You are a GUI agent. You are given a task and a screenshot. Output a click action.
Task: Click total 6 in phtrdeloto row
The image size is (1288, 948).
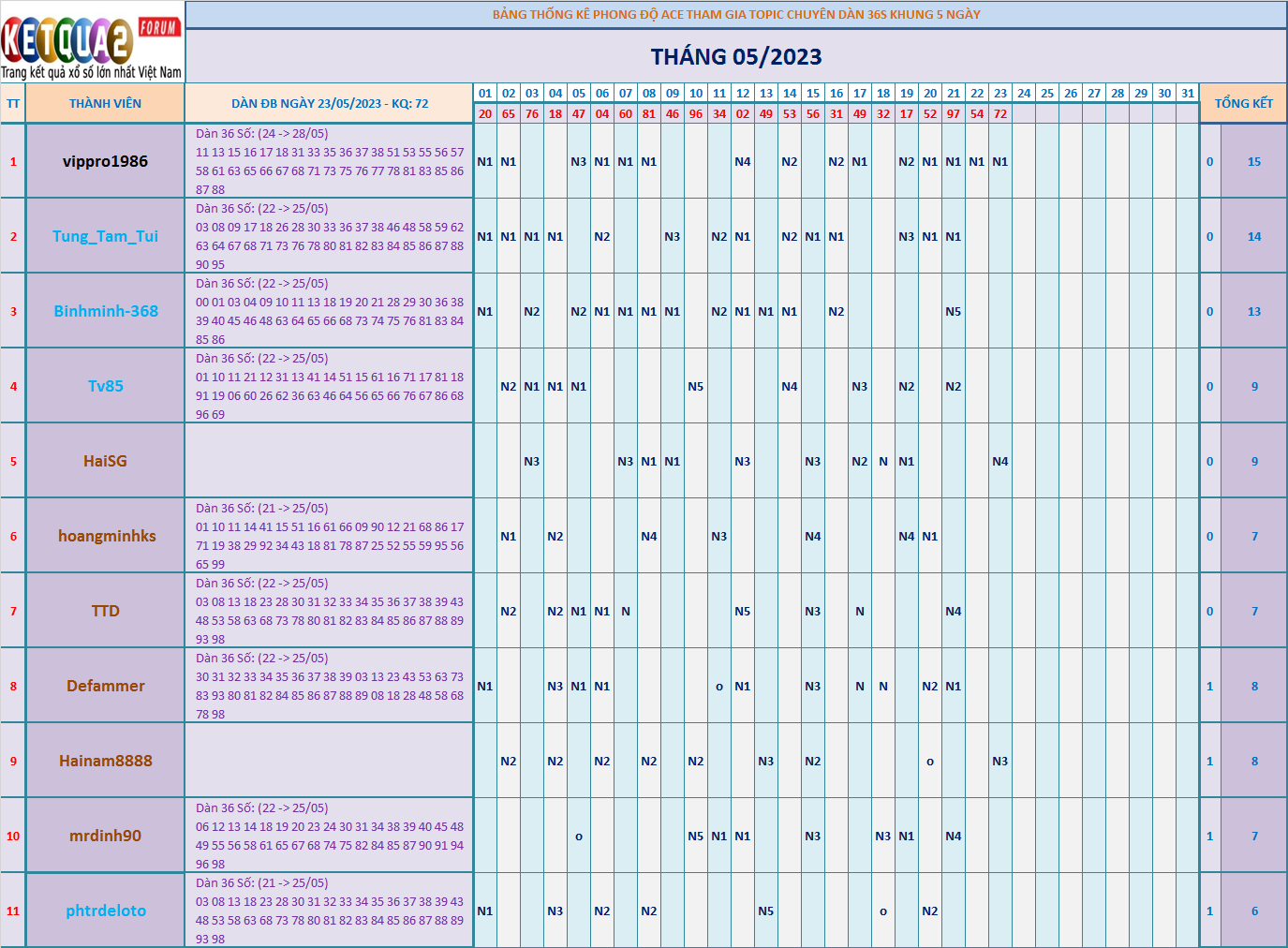1254,911
